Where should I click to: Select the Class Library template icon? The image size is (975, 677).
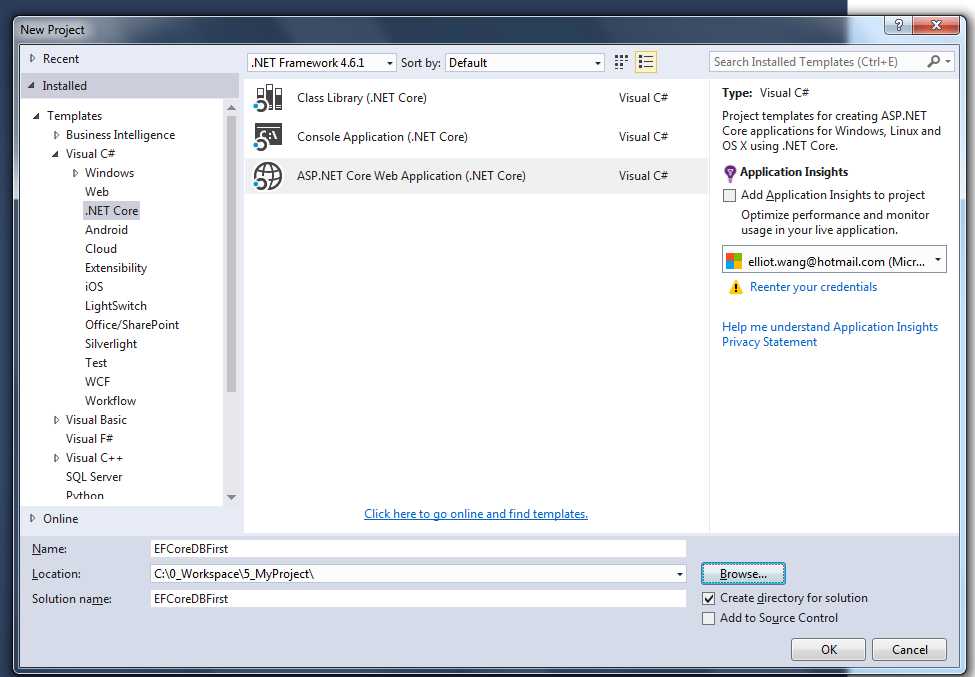click(268, 98)
